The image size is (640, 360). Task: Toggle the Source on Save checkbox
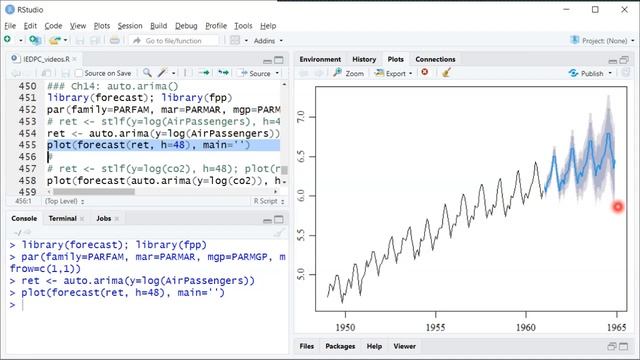click(x=79, y=73)
